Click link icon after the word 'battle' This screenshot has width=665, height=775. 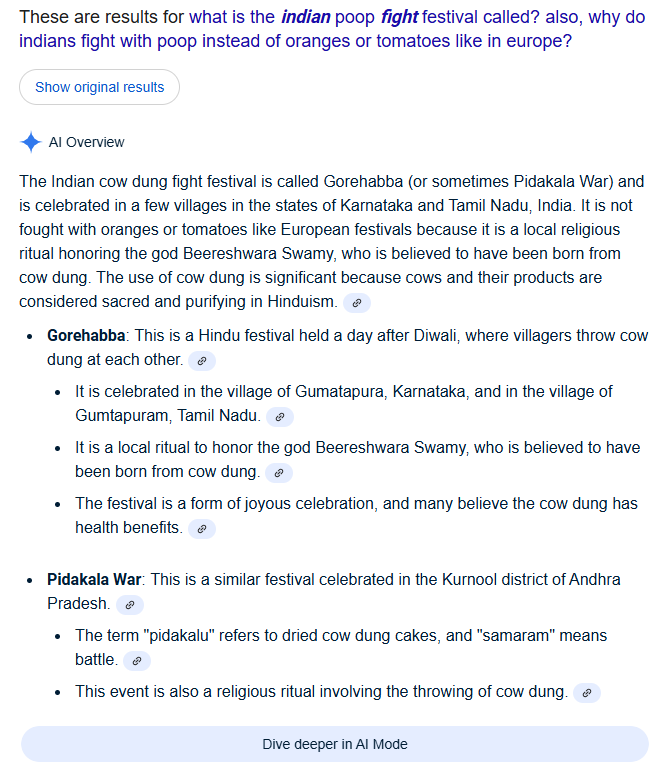click(x=137, y=660)
